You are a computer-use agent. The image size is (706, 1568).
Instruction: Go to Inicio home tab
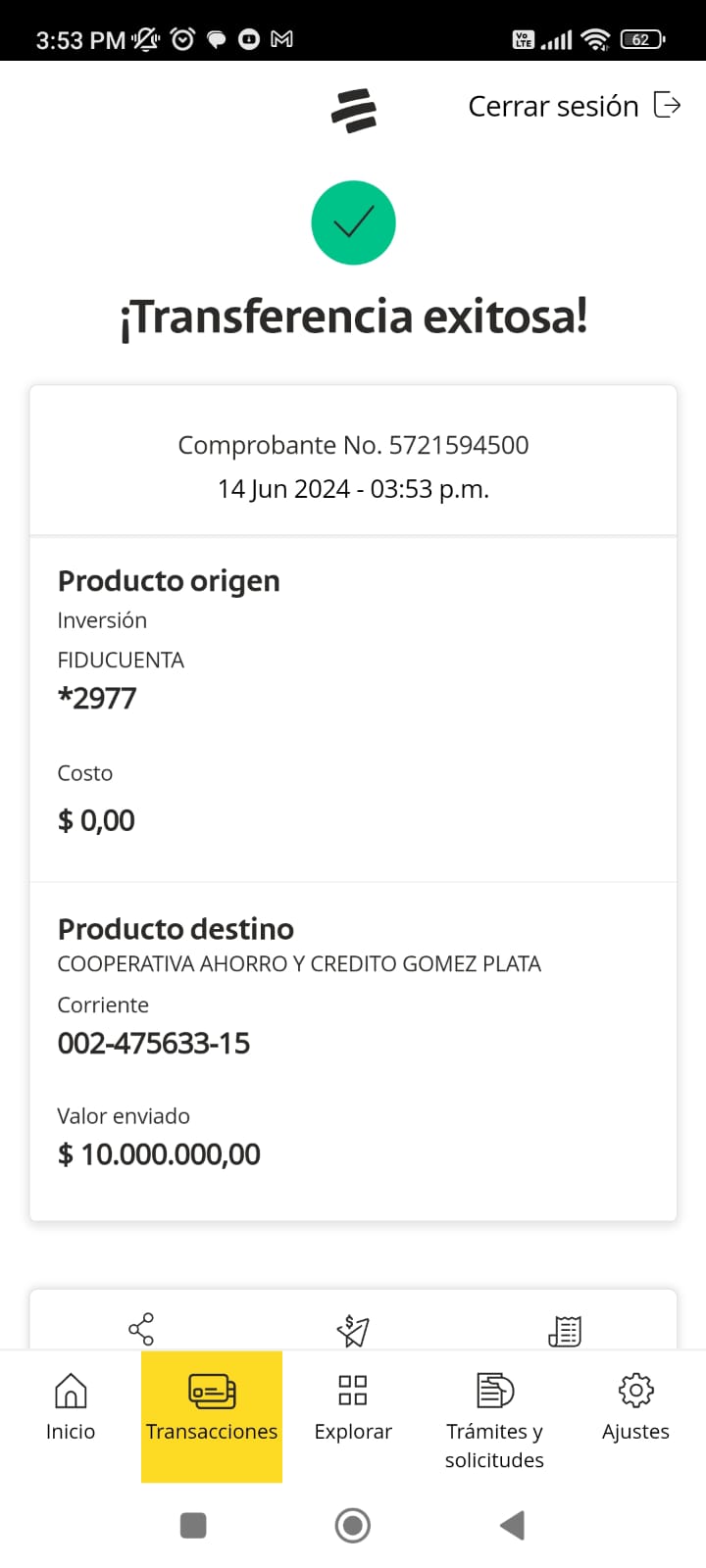pyautogui.click(x=71, y=1407)
